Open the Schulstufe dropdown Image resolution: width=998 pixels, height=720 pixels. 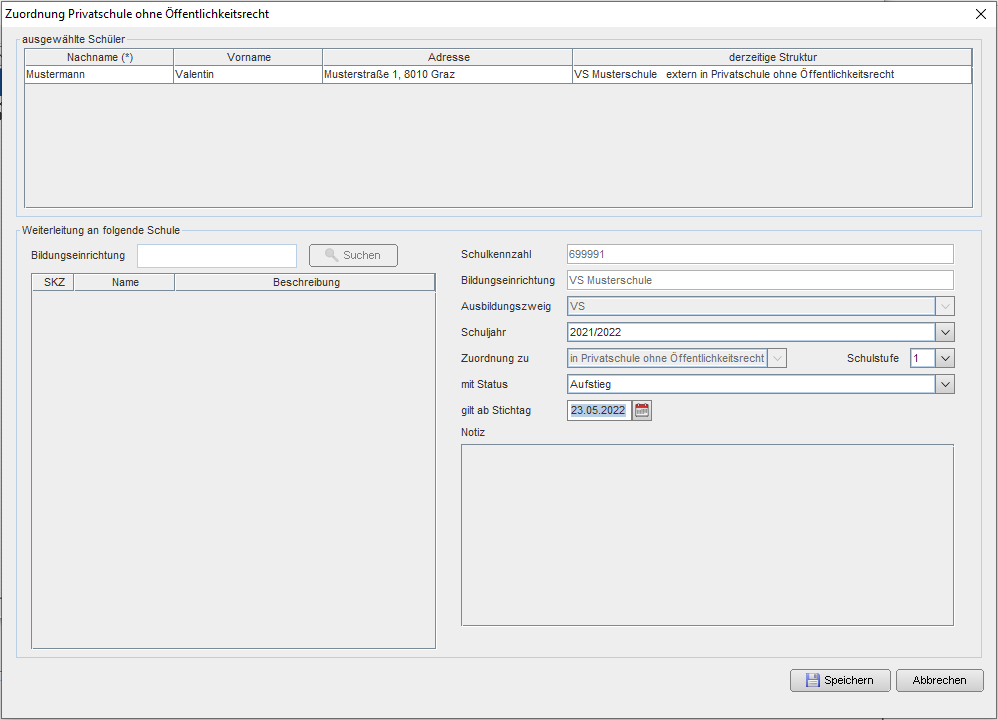(x=945, y=358)
